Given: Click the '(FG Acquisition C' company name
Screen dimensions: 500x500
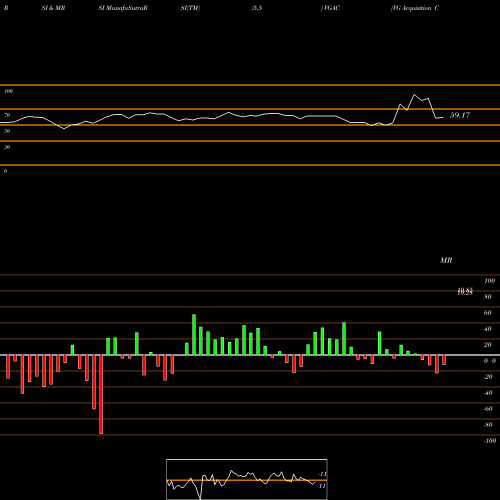Looking at the screenshot, I should tap(415, 8).
